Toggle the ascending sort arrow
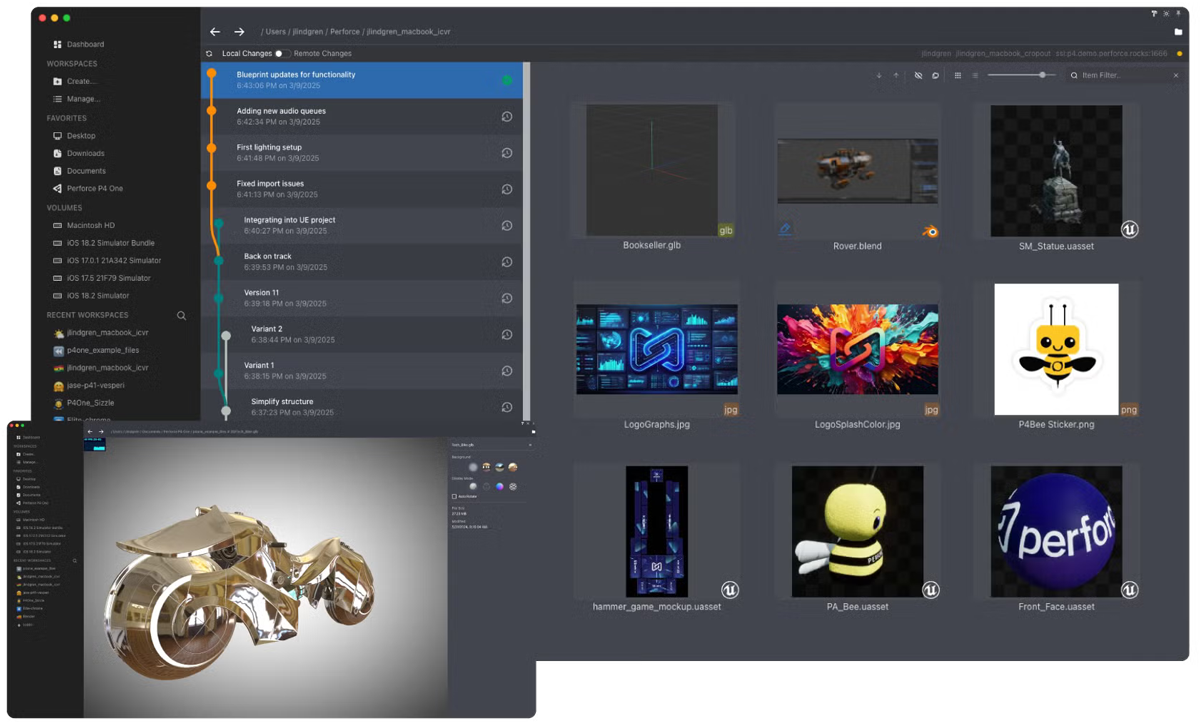The image size is (1200, 722). (896, 75)
